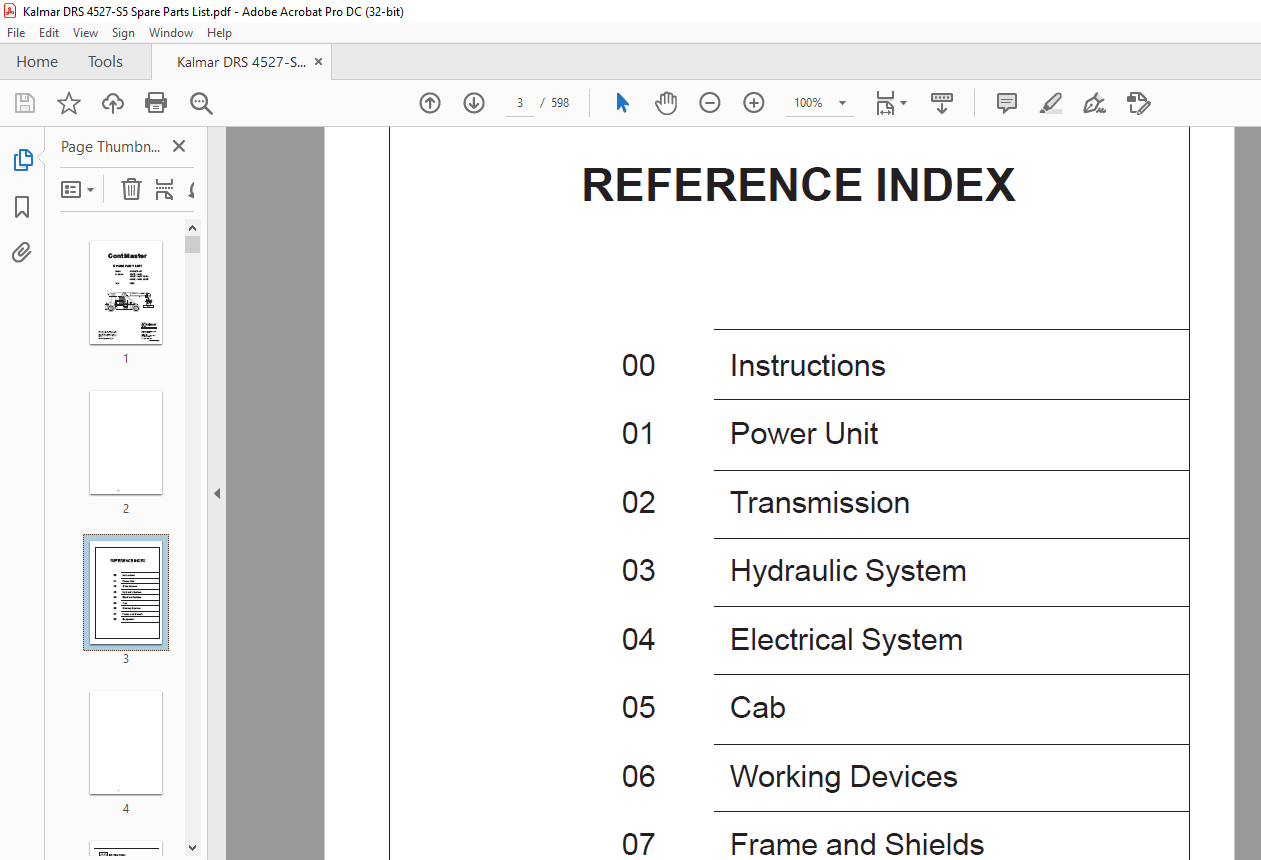Click the total page count 598
This screenshot has width=1261, height=860.
tap(560, 103)
